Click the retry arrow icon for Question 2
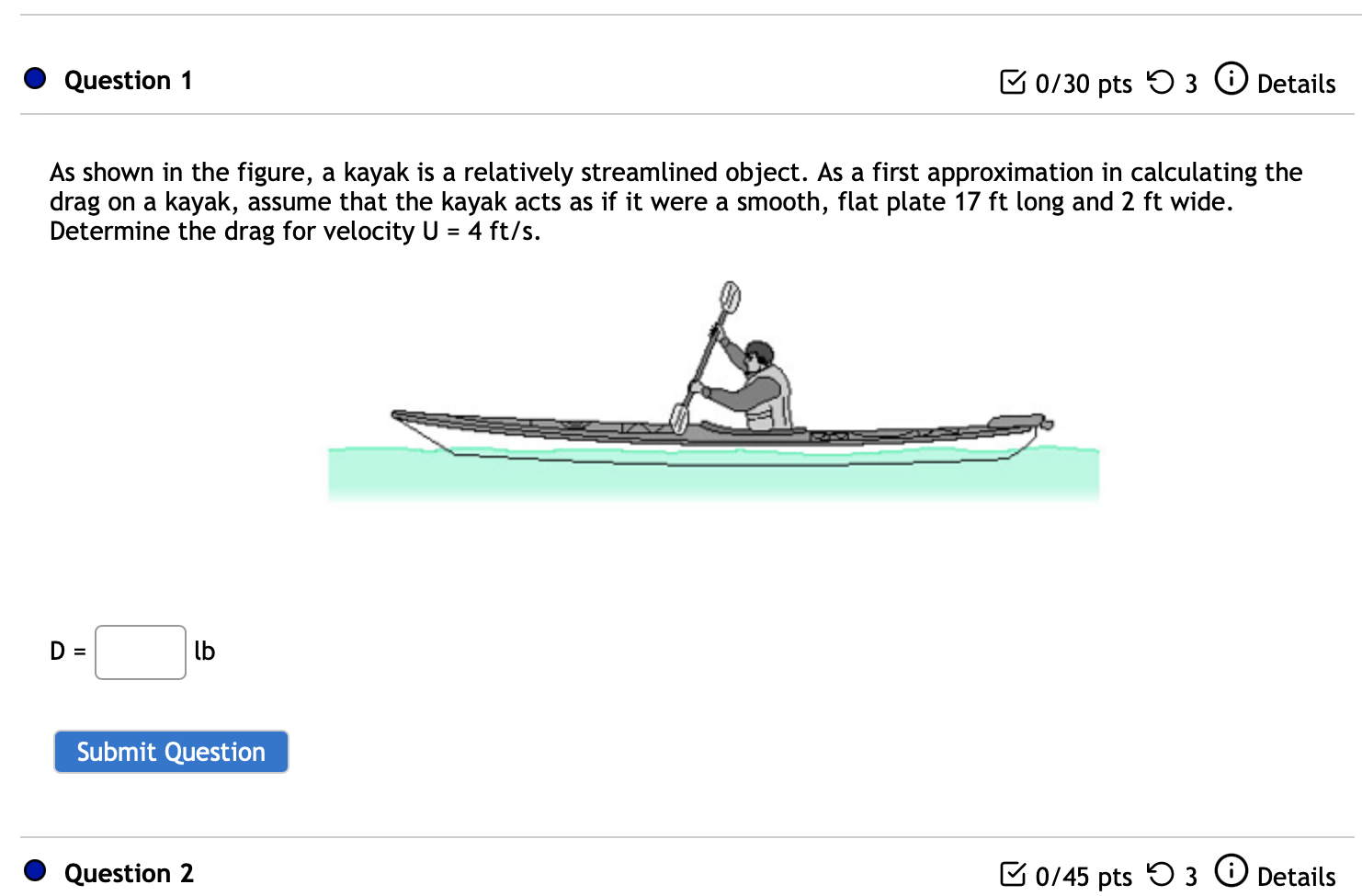 [x=1162, y=874]
